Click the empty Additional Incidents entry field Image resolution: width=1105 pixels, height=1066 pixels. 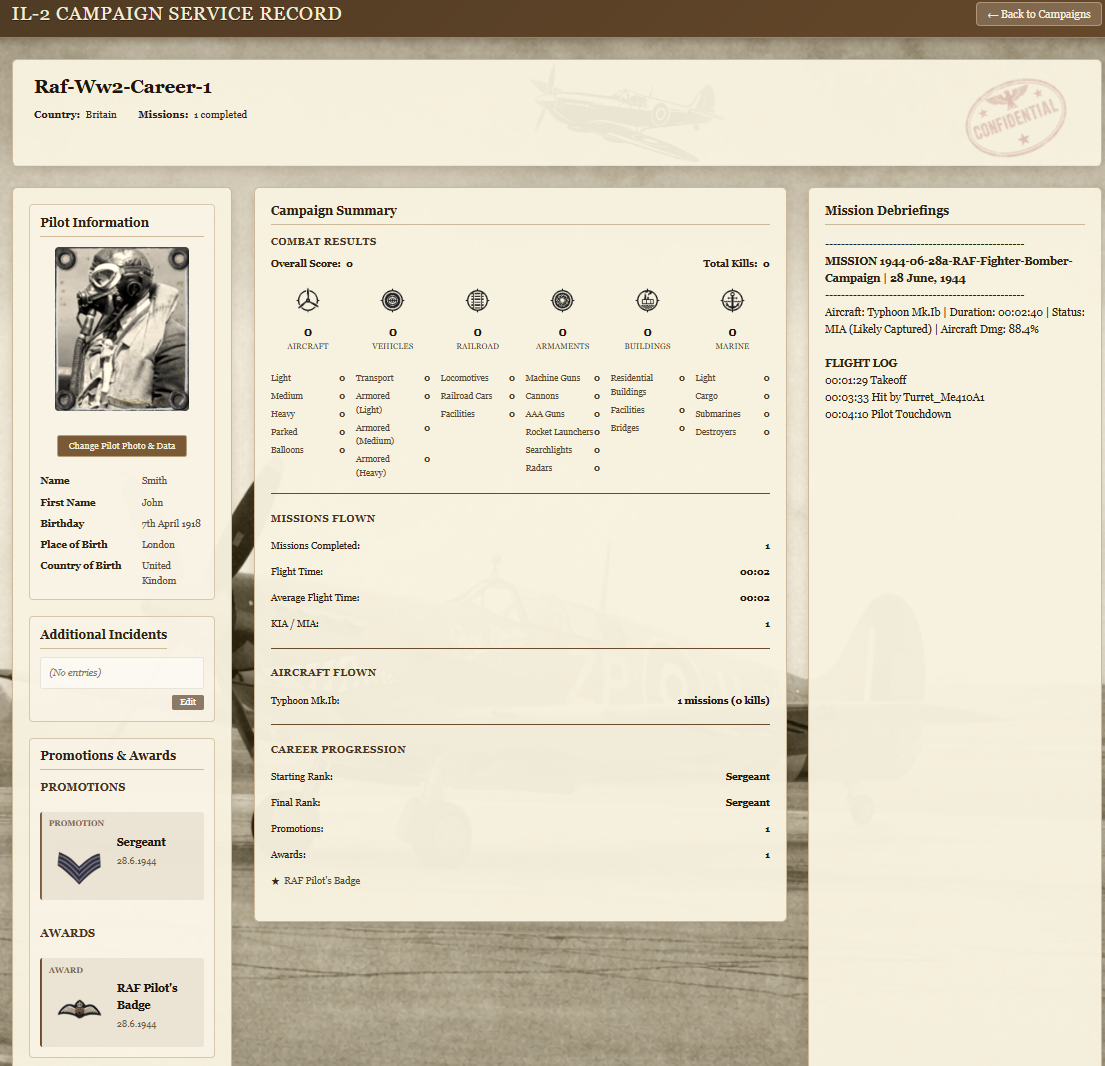coord(122,673)
